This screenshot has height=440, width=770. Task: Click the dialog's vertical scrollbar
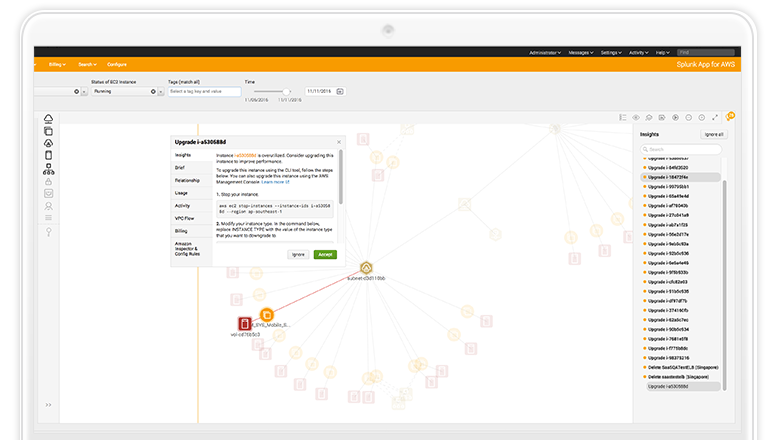pos(341,177)
